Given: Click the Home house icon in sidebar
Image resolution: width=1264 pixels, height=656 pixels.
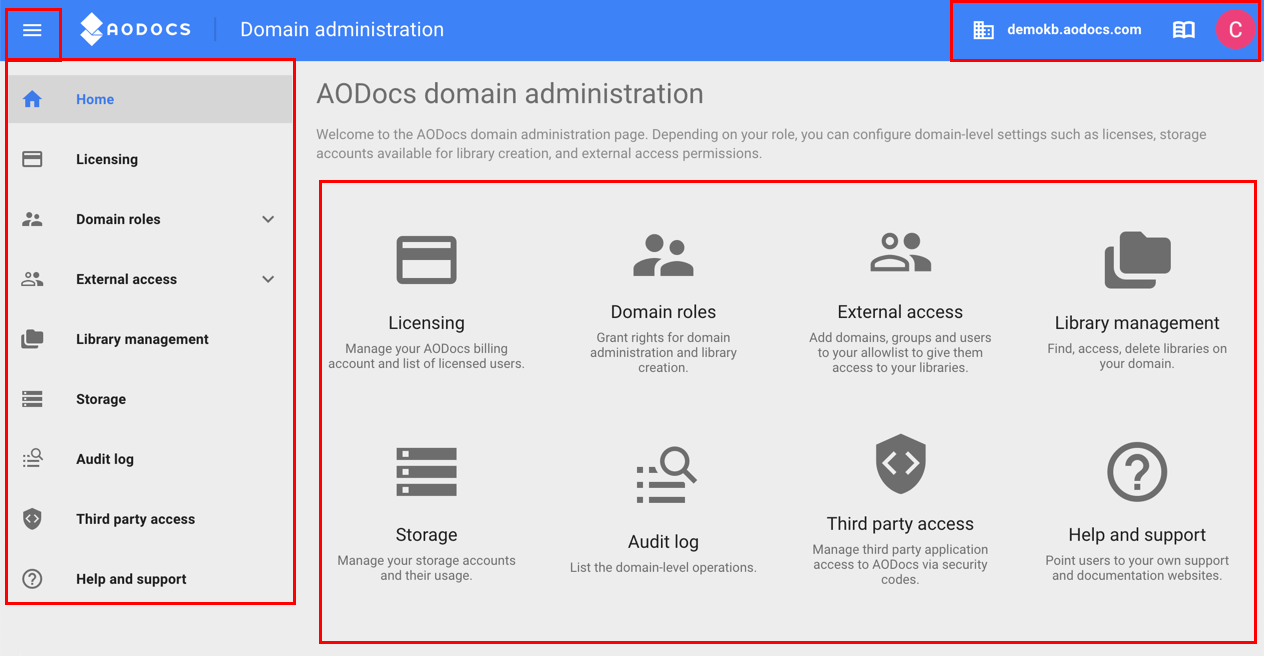Looking at the screenshot, I should (x=32, y=99).
